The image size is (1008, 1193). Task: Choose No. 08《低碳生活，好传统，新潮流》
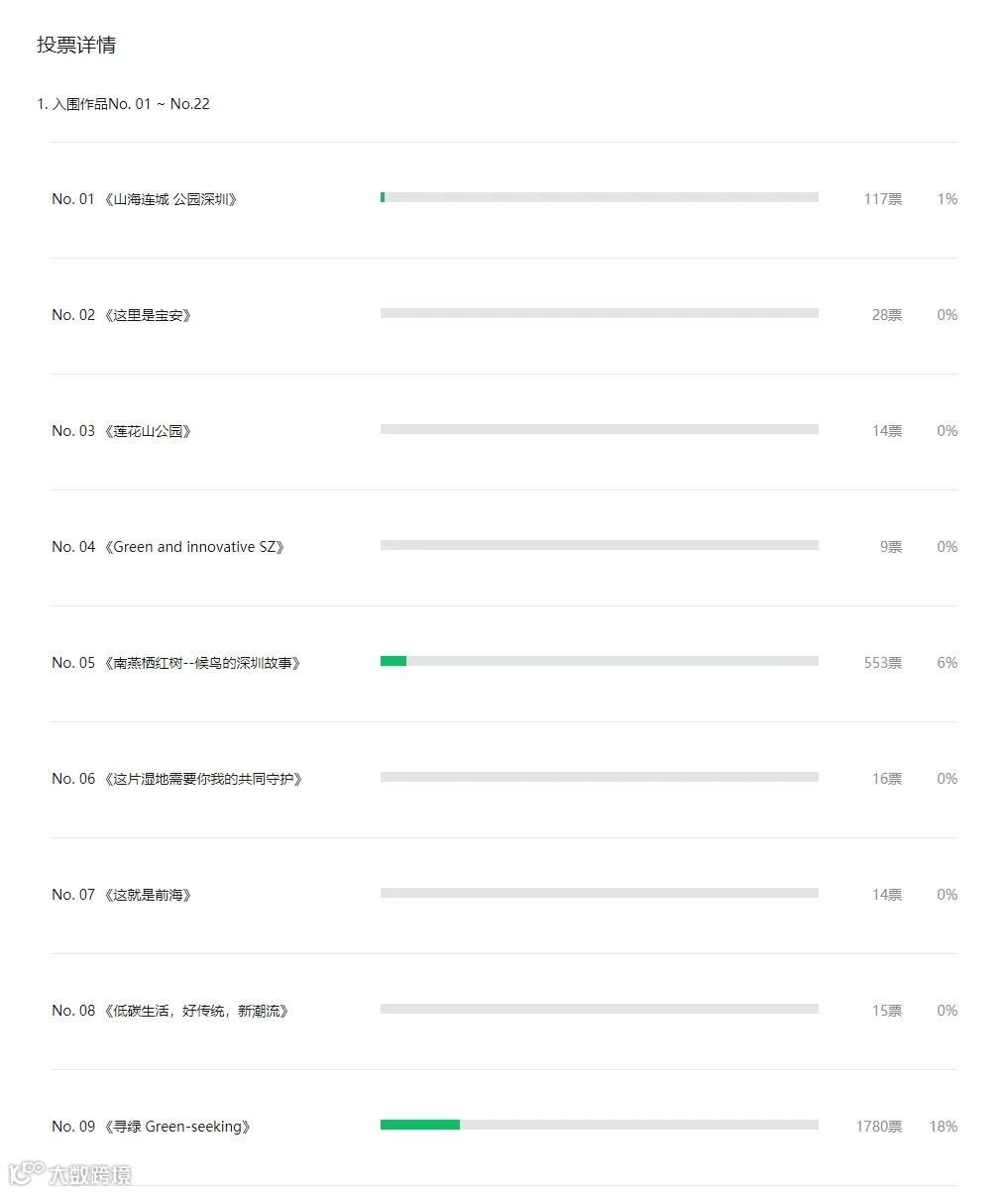tap(170, 1011)
